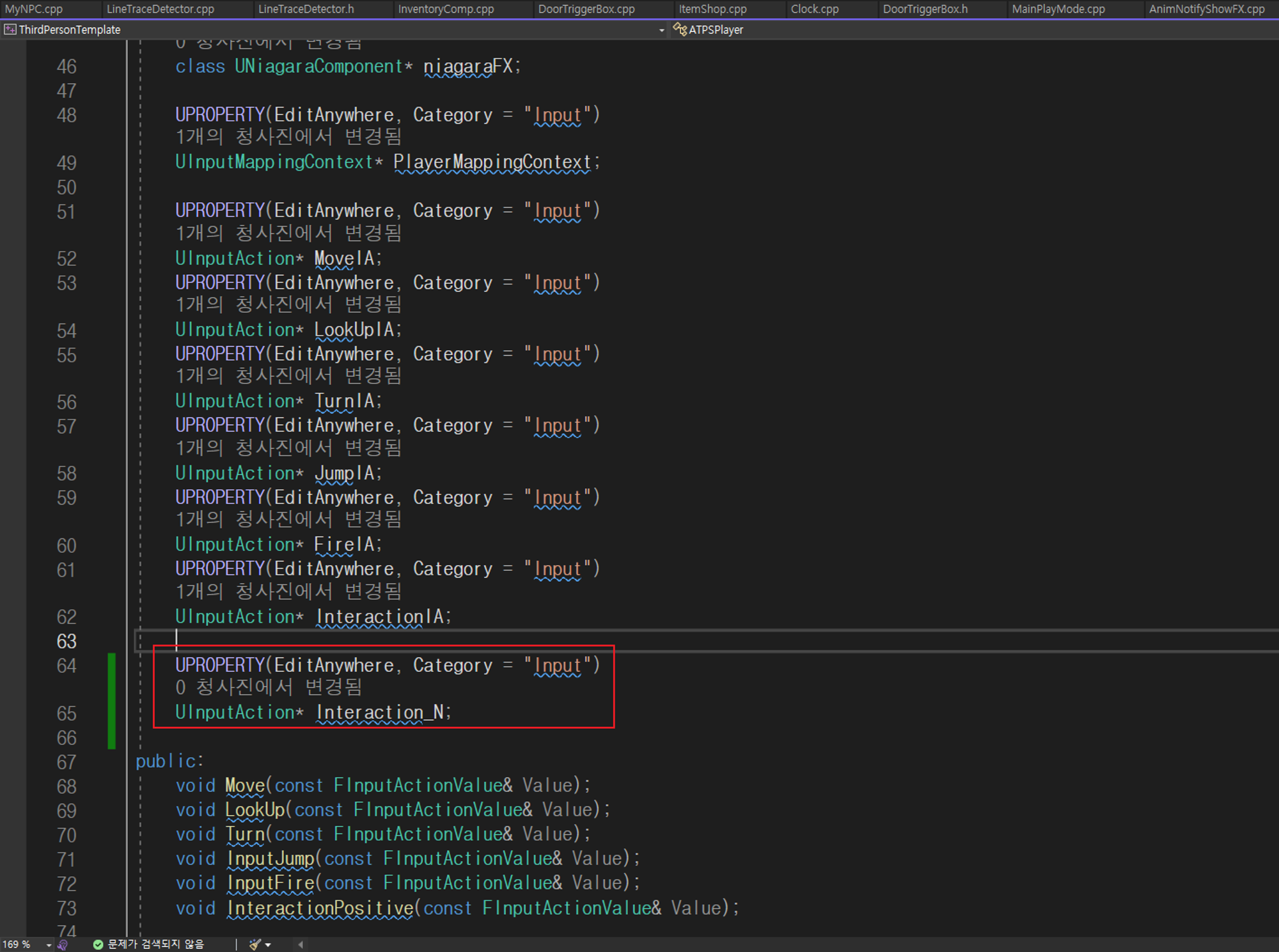This screenshot has width=1279, height=952.
Task: Open the AnimNotifyShowFX.cpp tab
Action: pos(1206,9)
